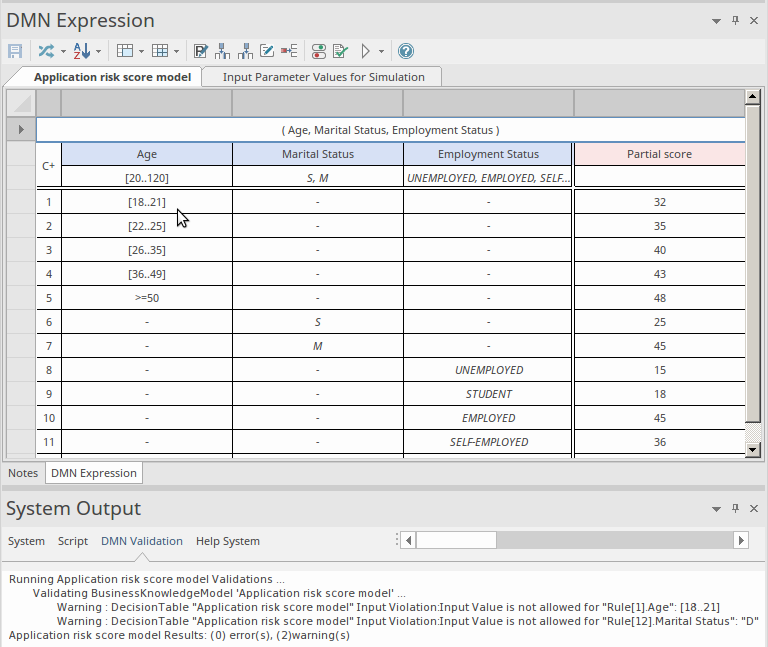This screenshot has height=647, width=768.
Task: Expand the decision table row arrow
Action: 21,130
